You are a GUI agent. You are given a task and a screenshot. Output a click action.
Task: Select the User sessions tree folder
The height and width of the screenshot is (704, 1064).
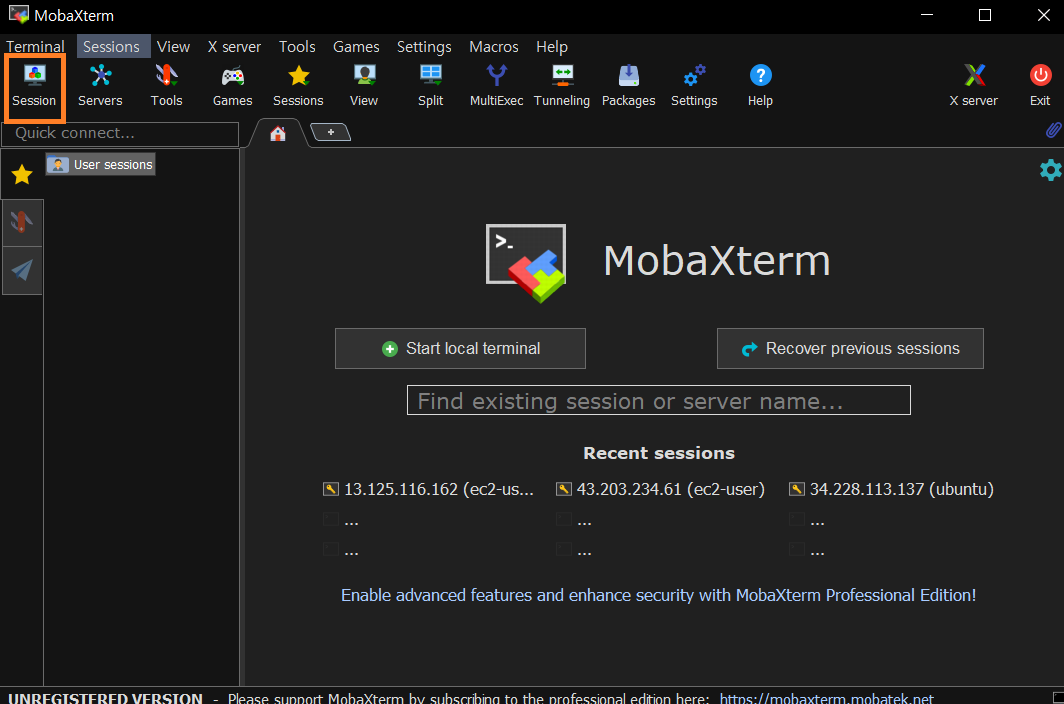click(x=100, y=164)
